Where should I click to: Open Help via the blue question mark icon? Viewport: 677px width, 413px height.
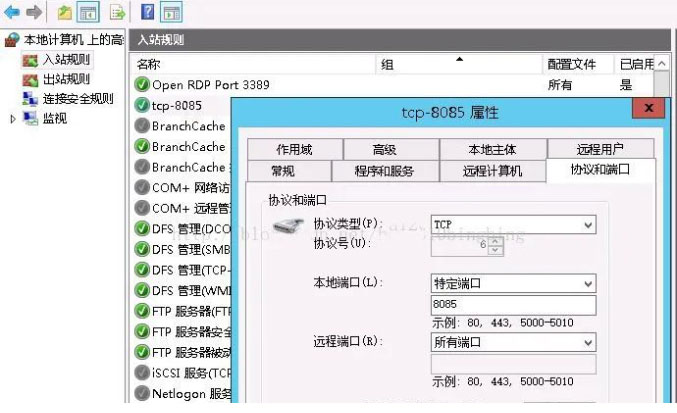(147, 12)
